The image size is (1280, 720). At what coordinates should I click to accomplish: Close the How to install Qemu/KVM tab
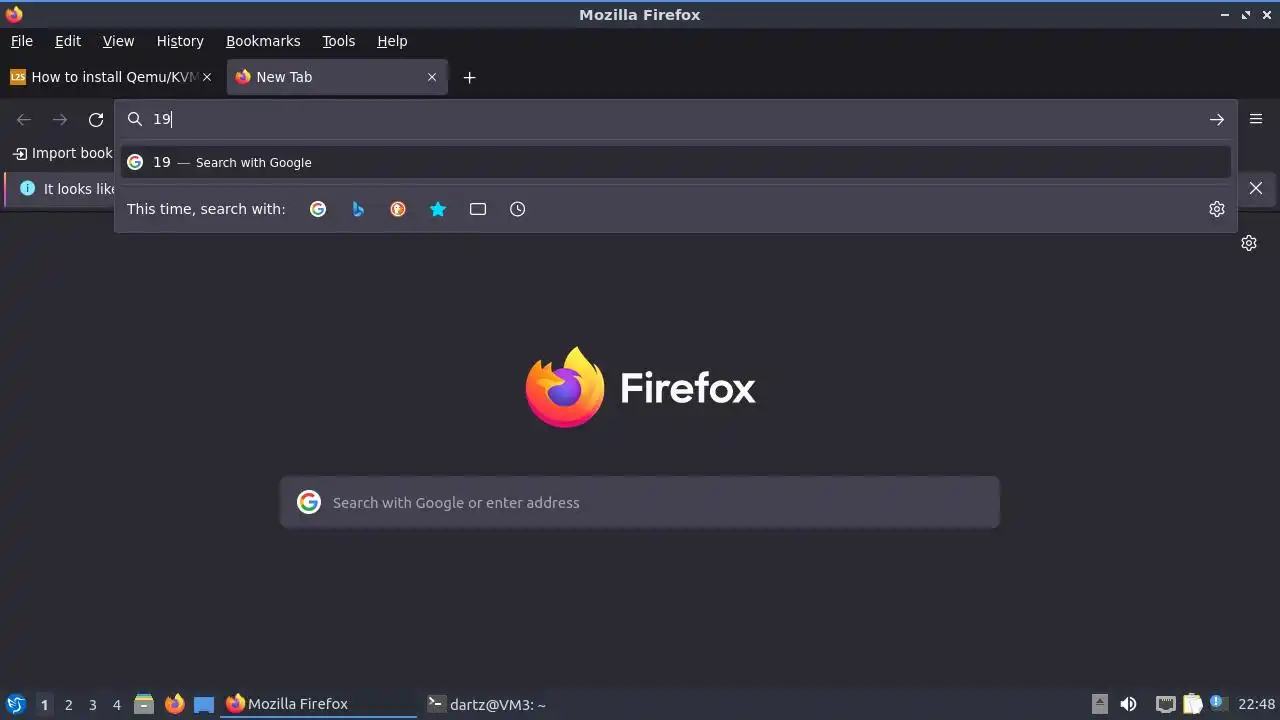click(207, 77)
